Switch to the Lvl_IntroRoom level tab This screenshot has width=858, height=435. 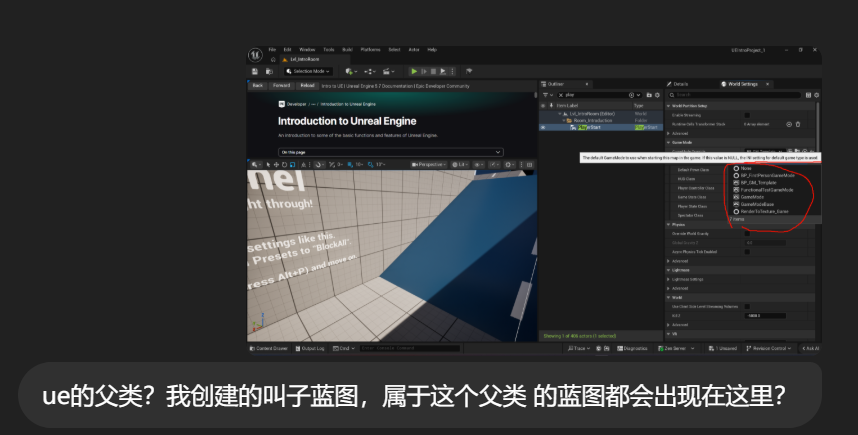(x=315, y=59)
